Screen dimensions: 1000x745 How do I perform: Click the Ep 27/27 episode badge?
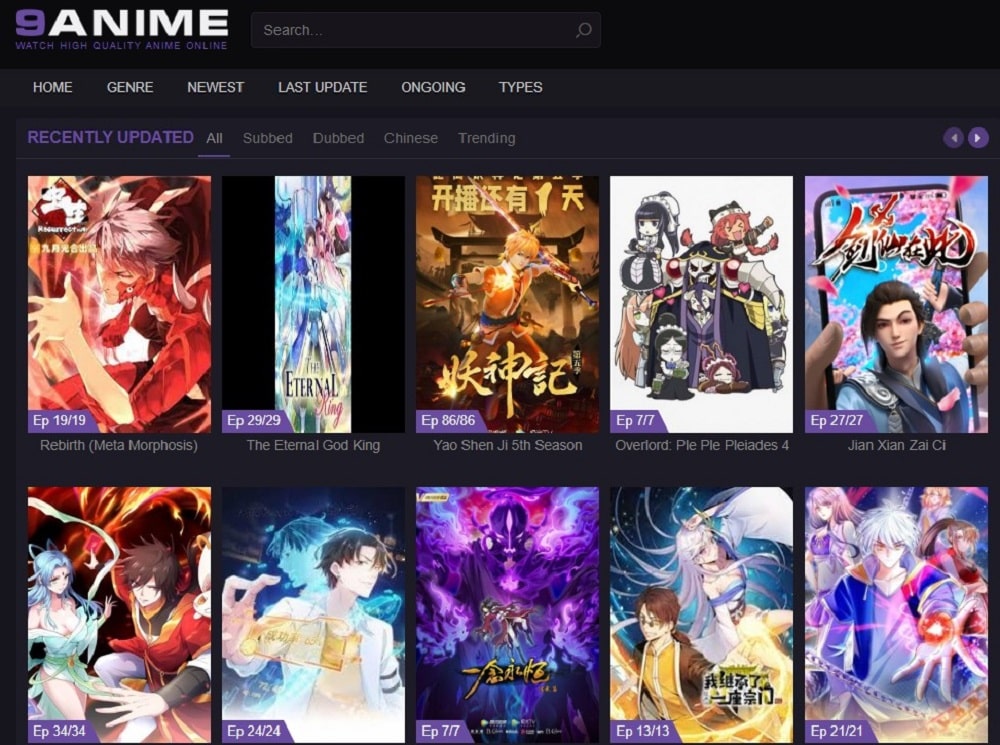point(839,421)
